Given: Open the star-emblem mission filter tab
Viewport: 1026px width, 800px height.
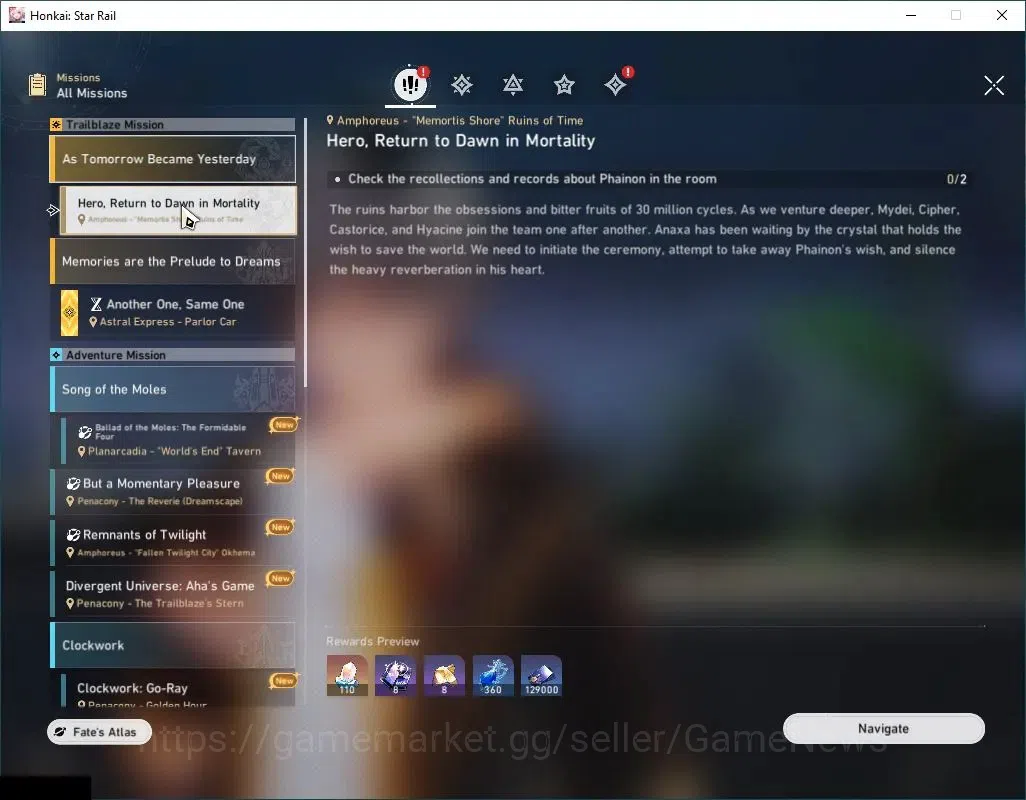Looking at the screenshot, I should (x=564, y=85).
